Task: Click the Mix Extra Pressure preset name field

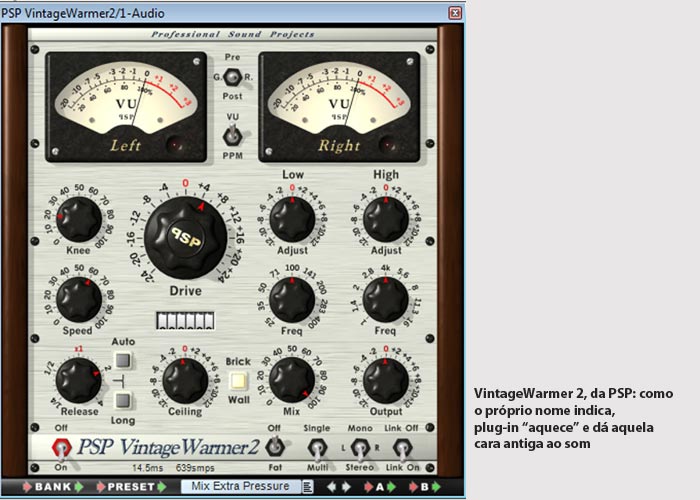Action: 241,486
